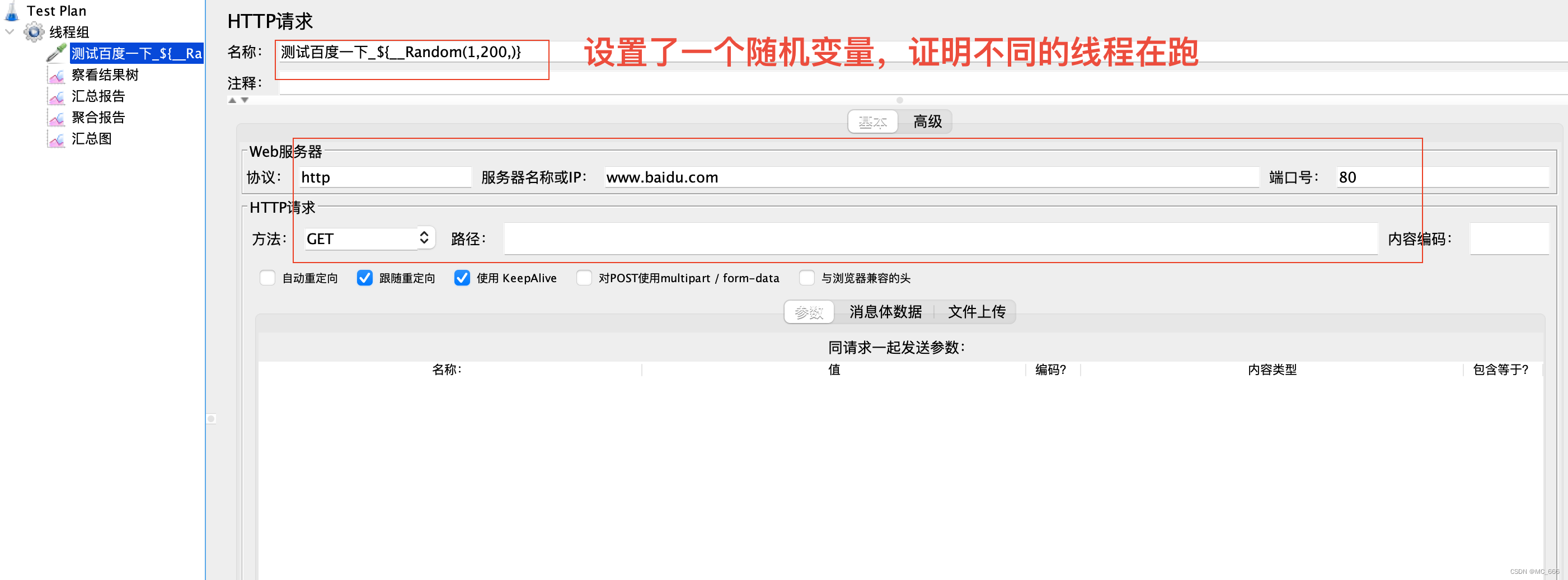The height and width of the screenshot is (580, 1568).
Task: Enable 自动重定向 checkbox
Action: pos(267,278)
